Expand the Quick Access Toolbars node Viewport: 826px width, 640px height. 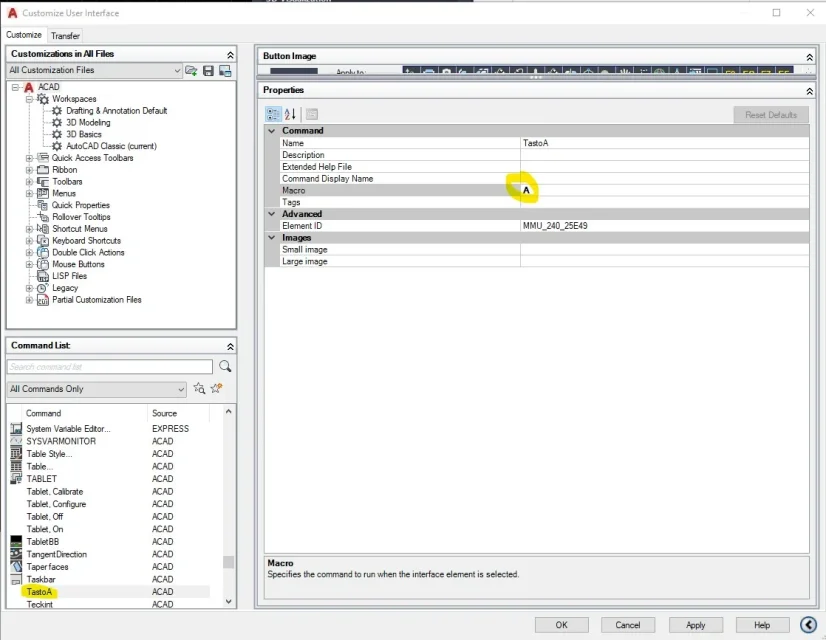(x=30, y=158)
